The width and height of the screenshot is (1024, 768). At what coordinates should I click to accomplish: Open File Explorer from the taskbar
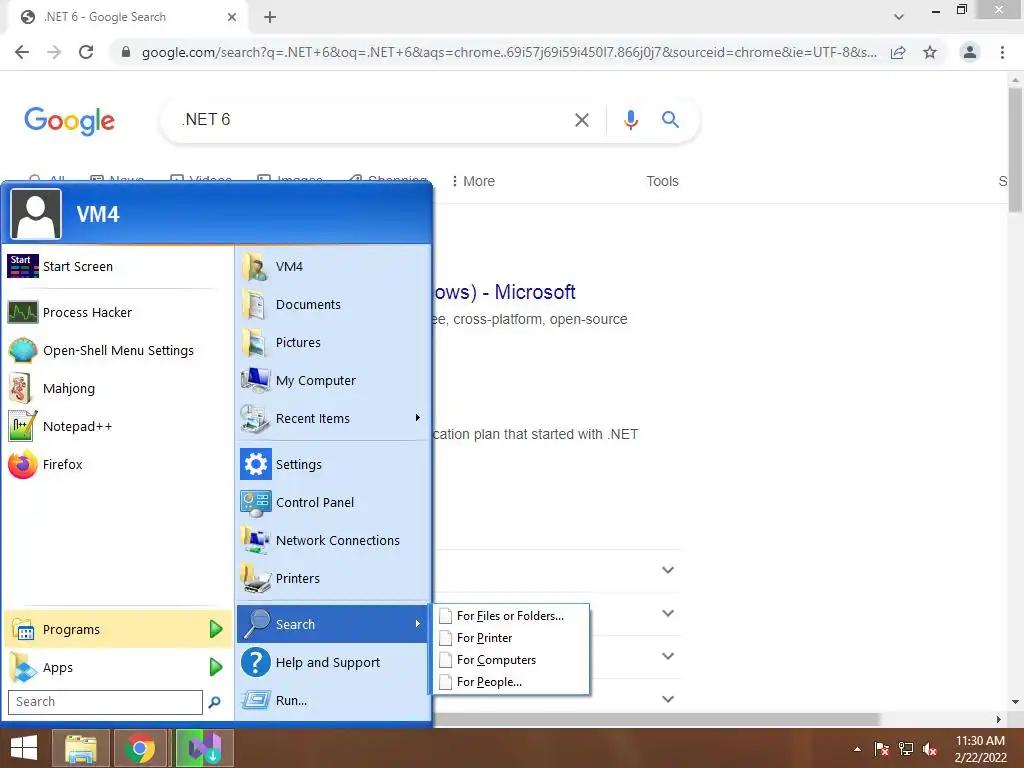tap(80, 748)
